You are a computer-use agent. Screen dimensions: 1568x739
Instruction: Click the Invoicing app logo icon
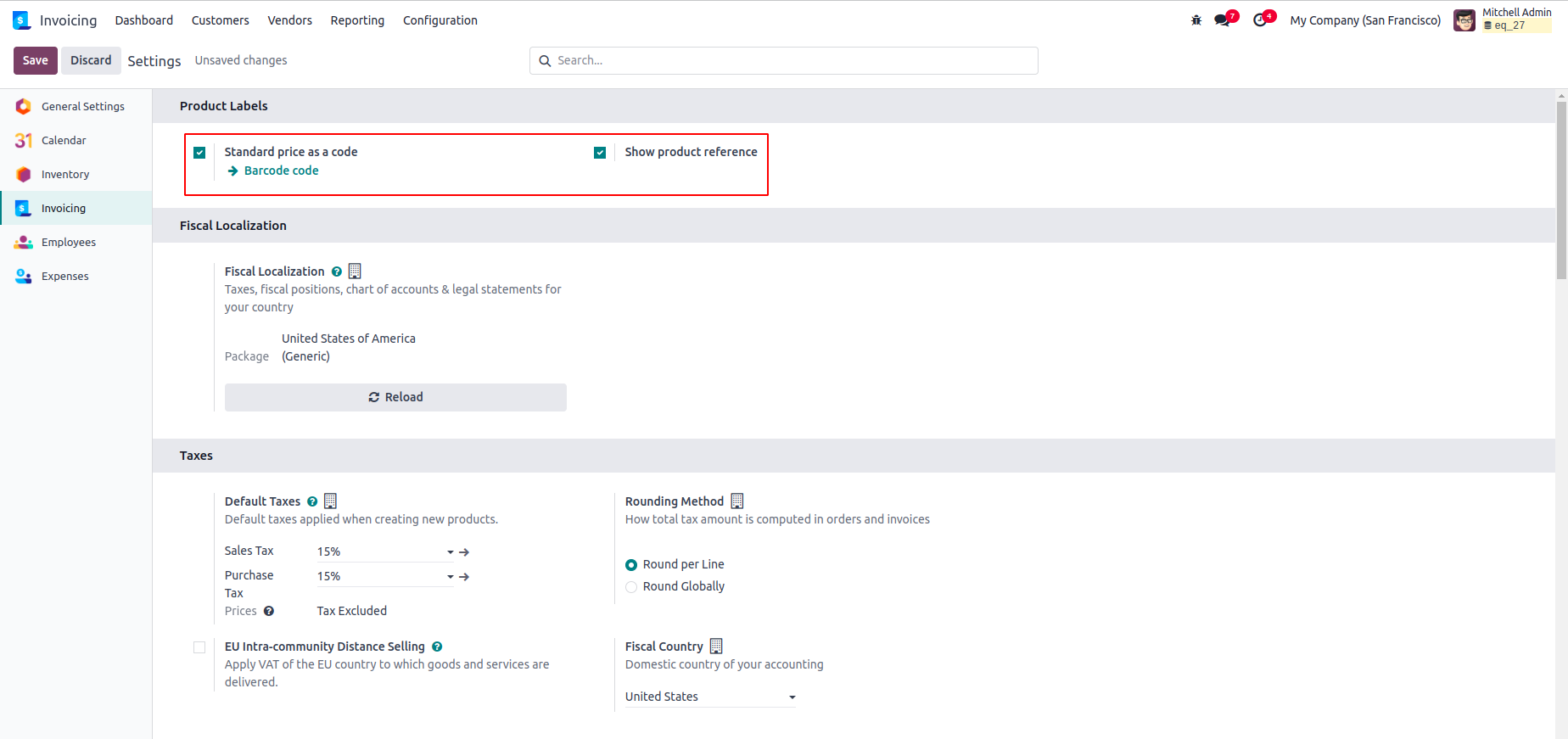(x=22, y=20)
